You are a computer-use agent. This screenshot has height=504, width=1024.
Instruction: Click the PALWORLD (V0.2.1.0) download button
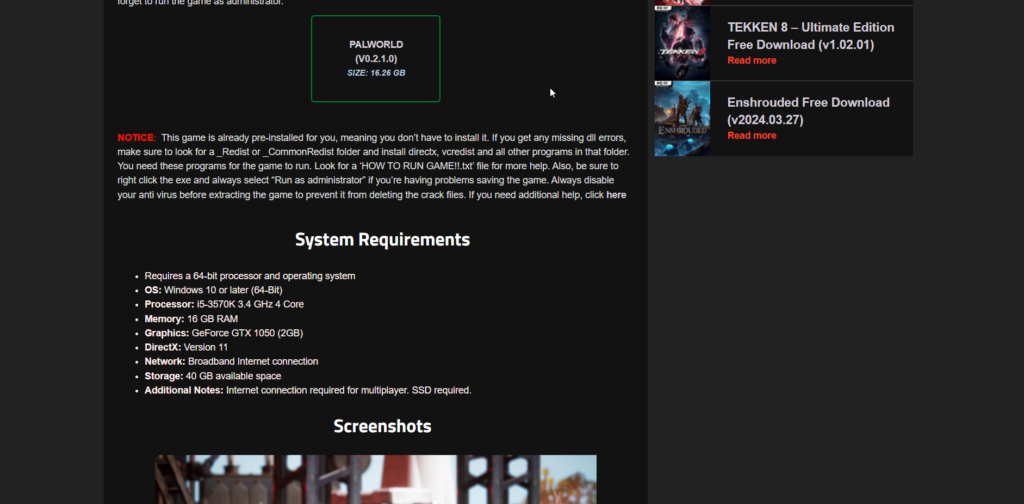click(376, 59)
